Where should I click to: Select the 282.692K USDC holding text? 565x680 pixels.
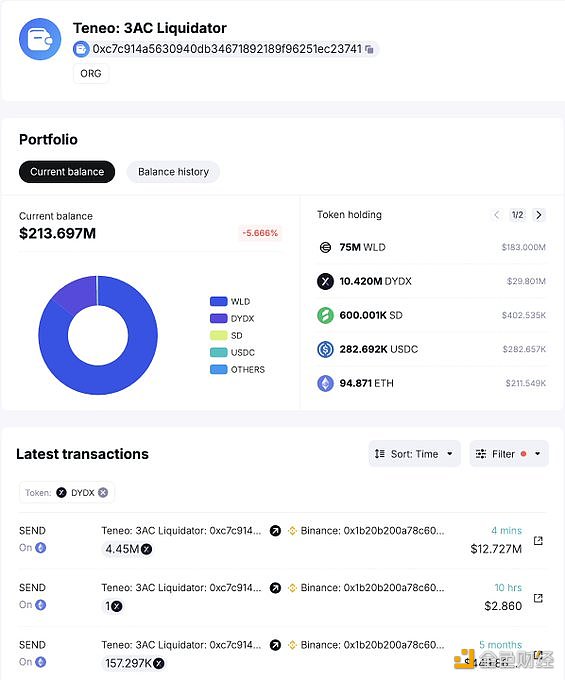pos(379,349)
